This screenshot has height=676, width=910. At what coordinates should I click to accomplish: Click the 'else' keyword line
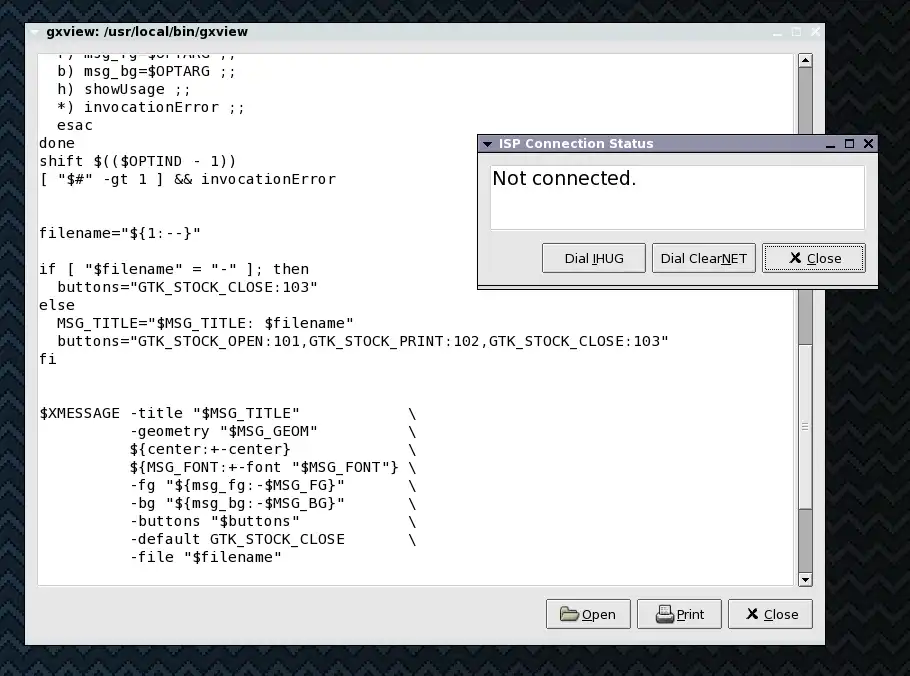[57, 305]
